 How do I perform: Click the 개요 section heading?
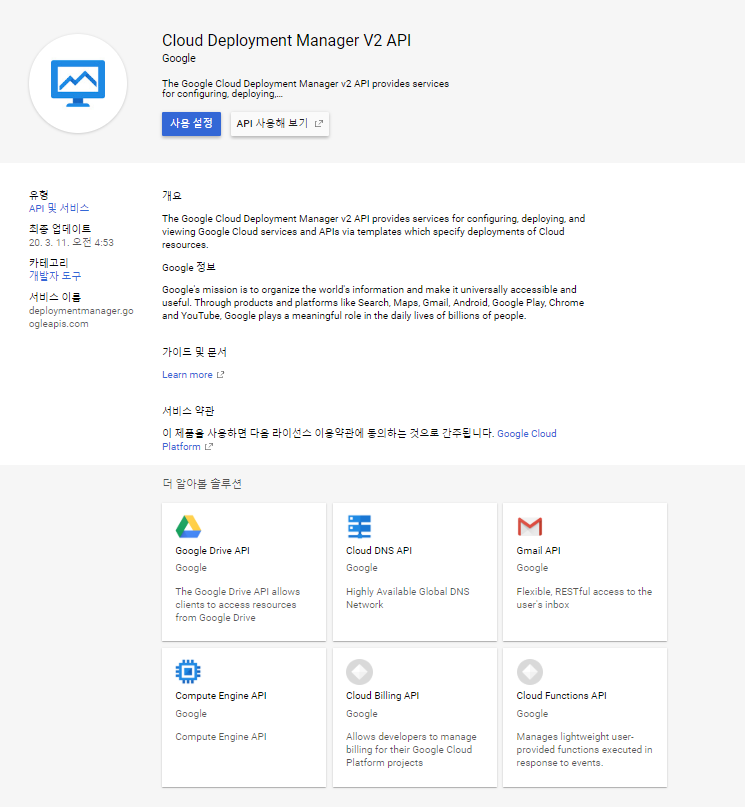[x=172, y=196]
